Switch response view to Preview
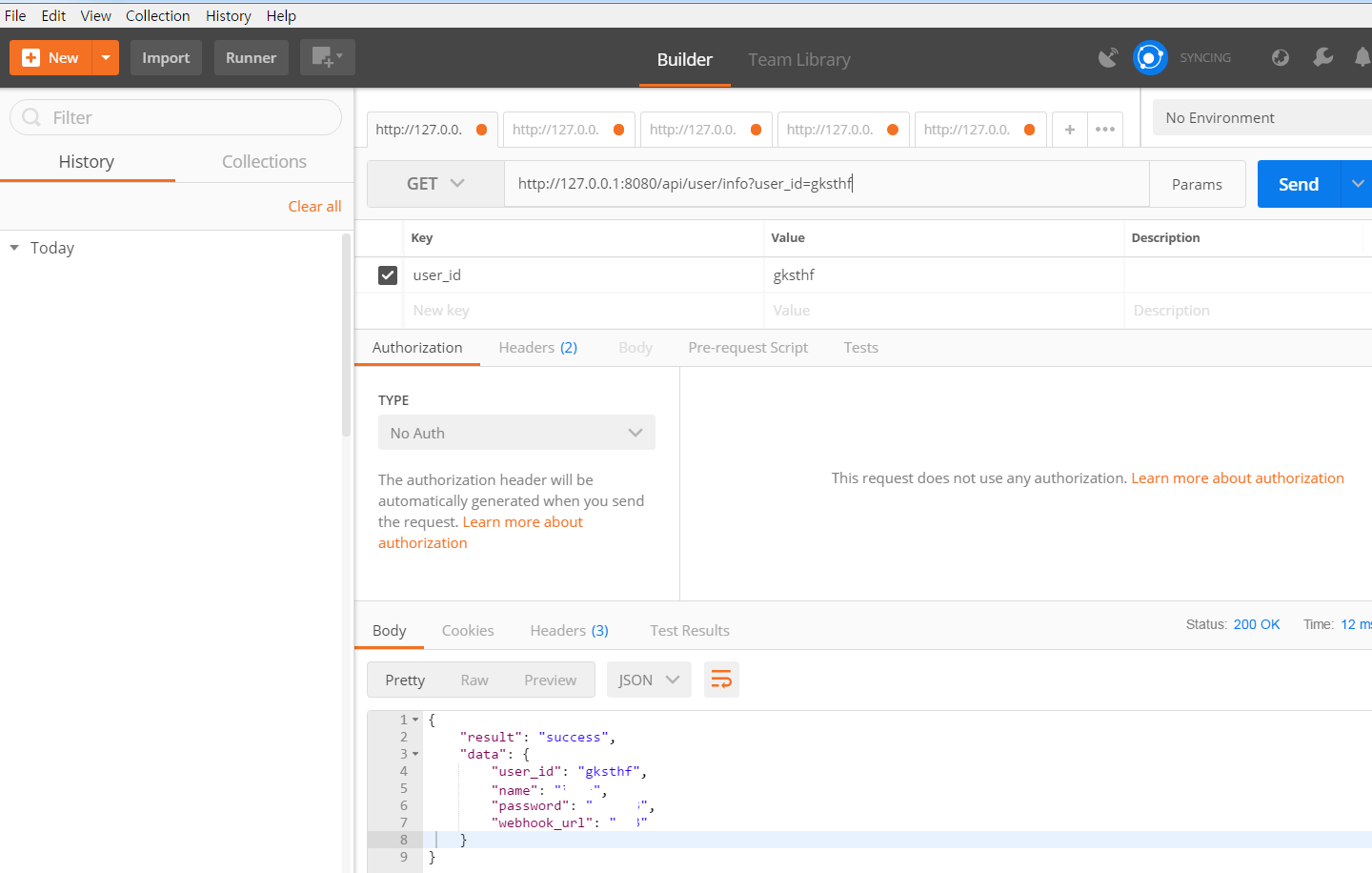 [550, 680]
